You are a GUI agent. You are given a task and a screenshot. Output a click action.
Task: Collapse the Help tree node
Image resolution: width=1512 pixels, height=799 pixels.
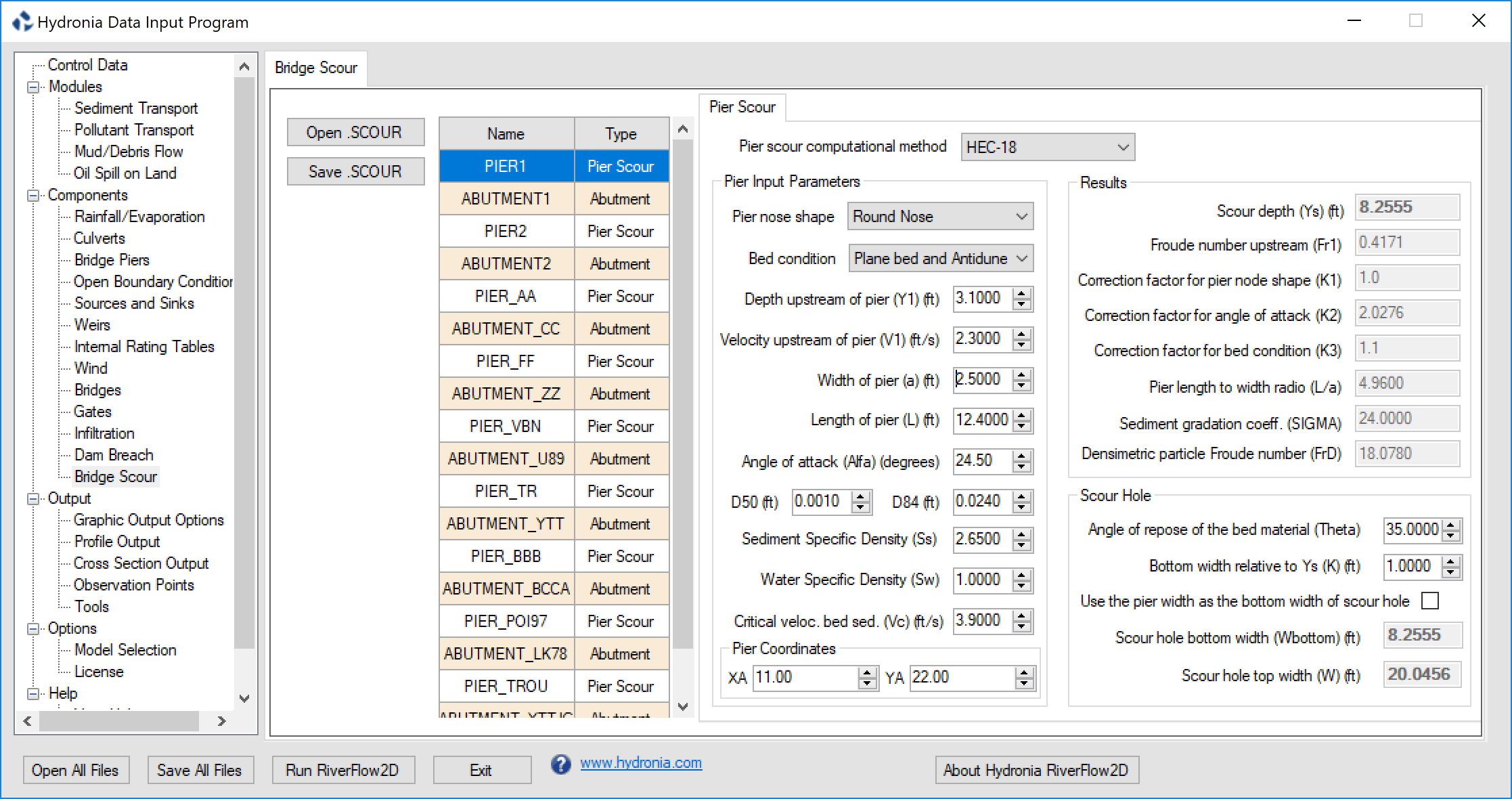32,694
